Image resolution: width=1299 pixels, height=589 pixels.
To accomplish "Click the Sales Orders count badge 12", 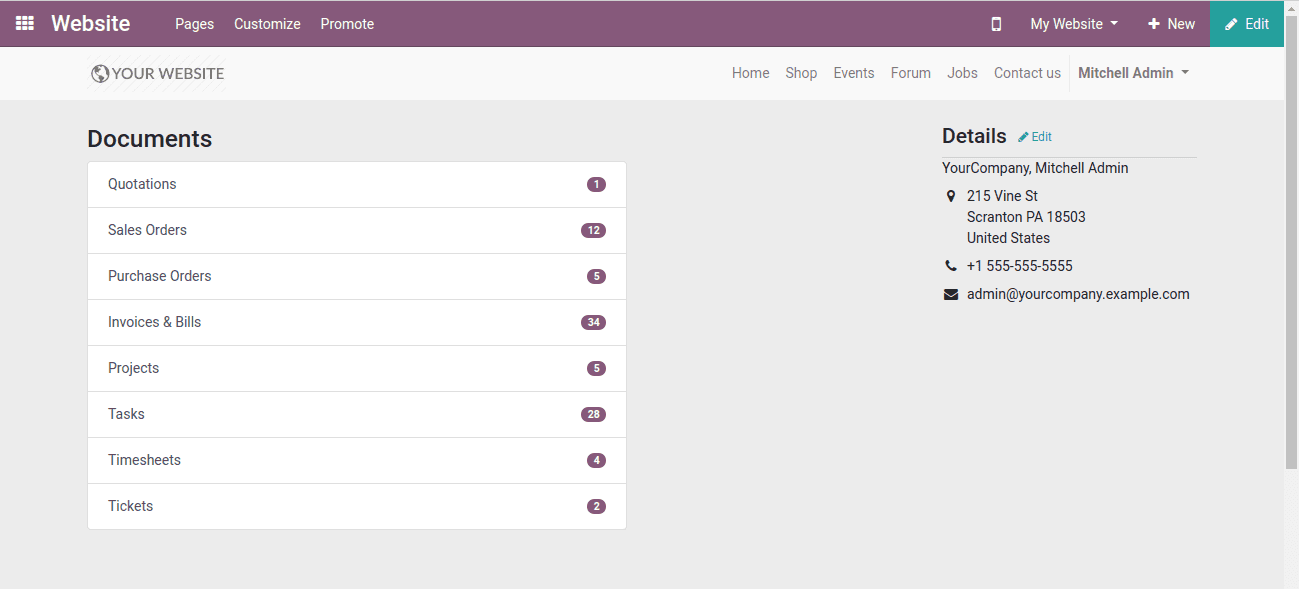I will (x=593, y=231).
